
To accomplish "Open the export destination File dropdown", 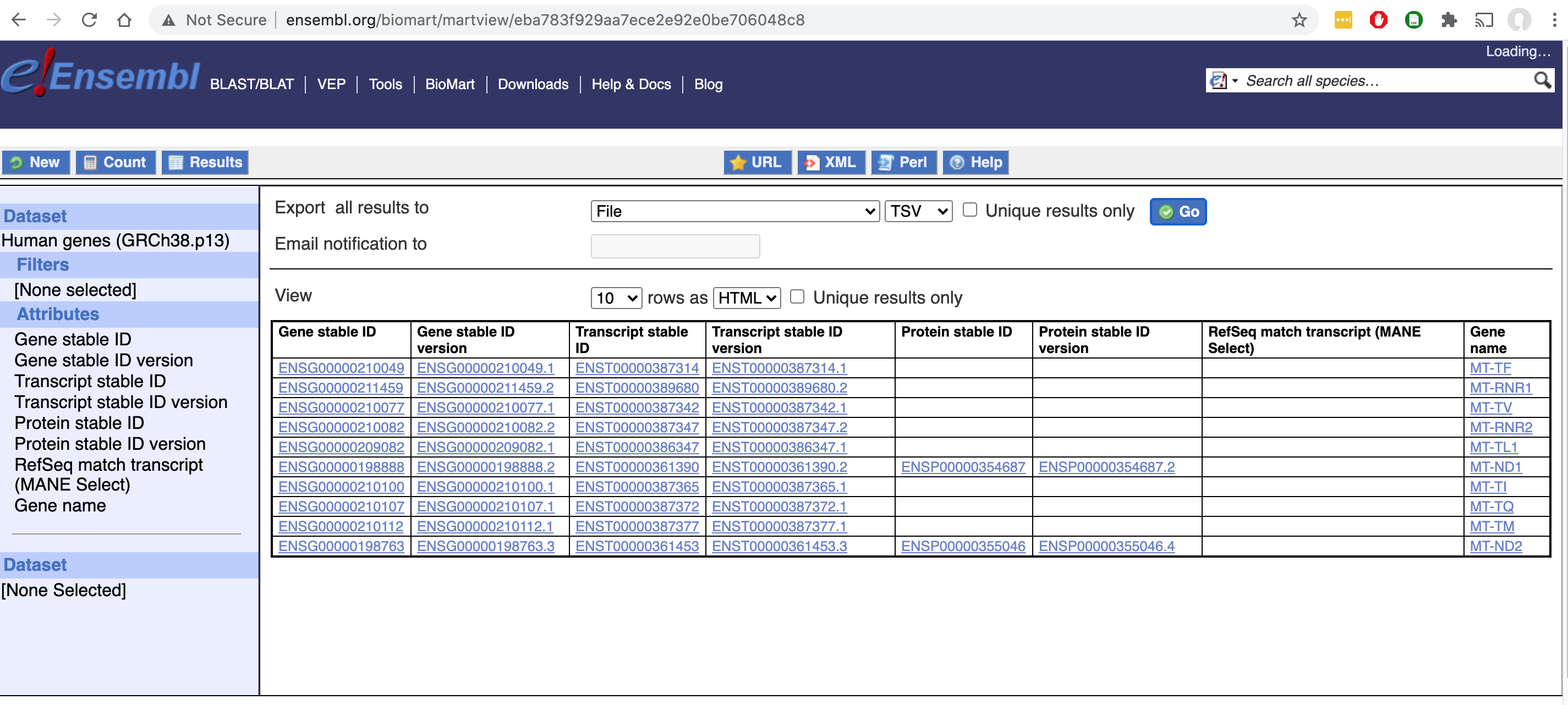I will click(734, 211).
